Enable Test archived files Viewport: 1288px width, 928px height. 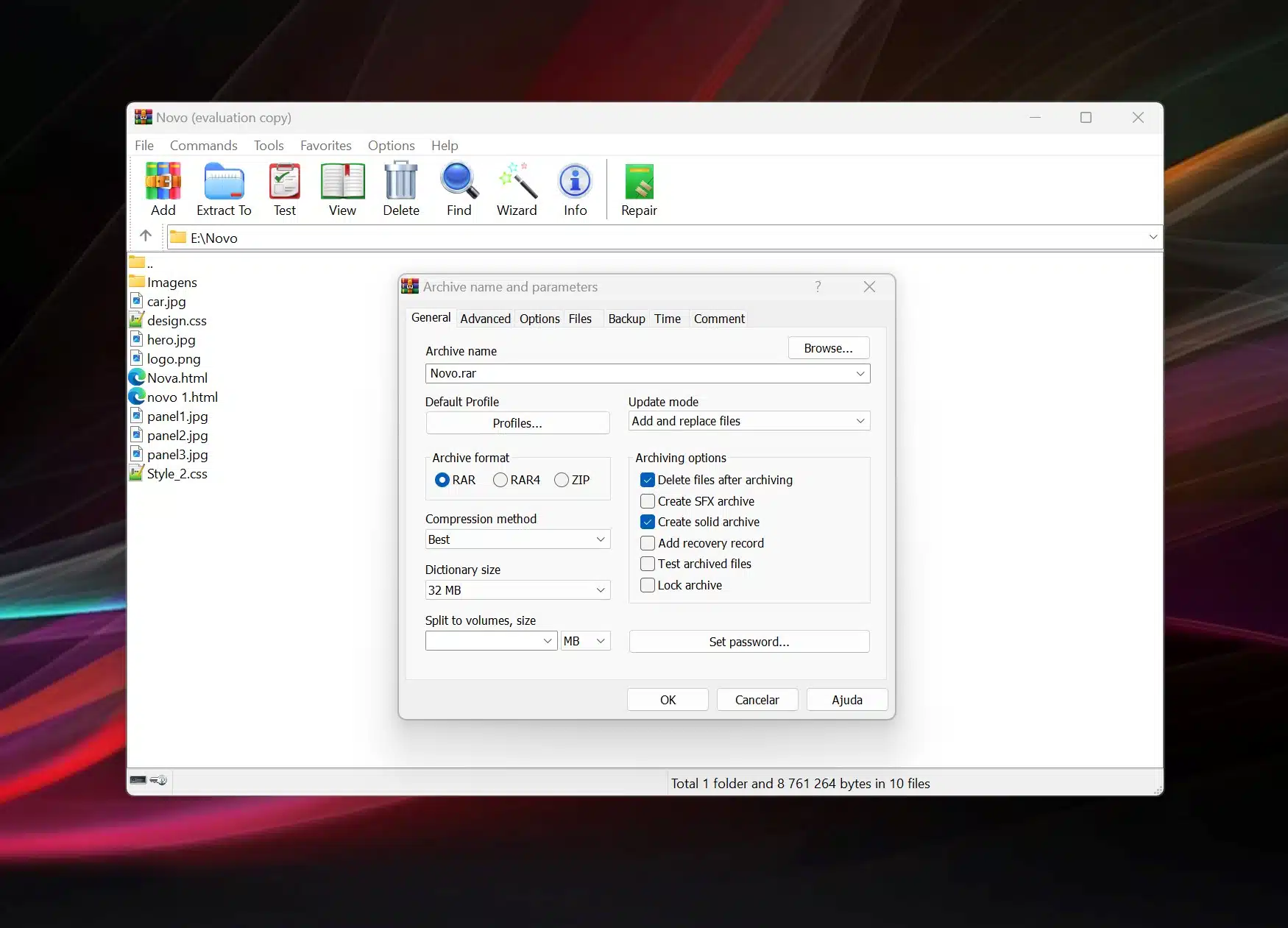(x=648, y=564)
